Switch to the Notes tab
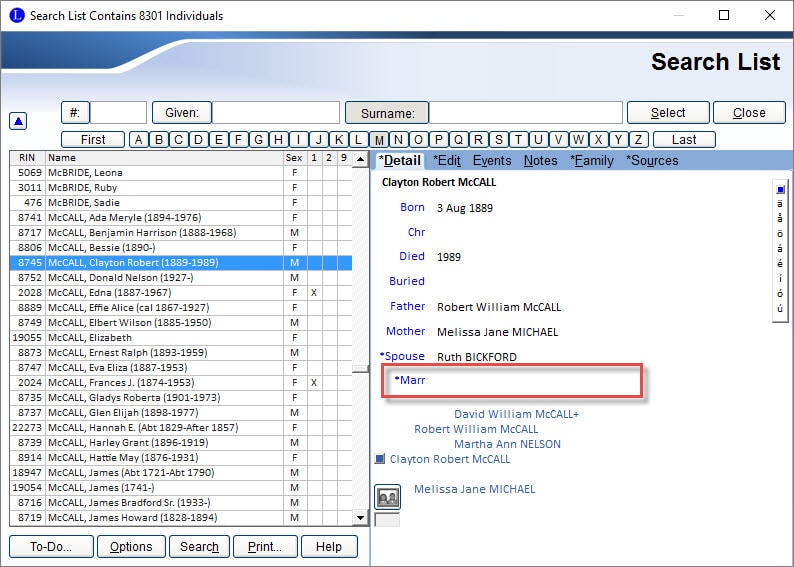Screen dimensions: 794x567 (540, 160)
